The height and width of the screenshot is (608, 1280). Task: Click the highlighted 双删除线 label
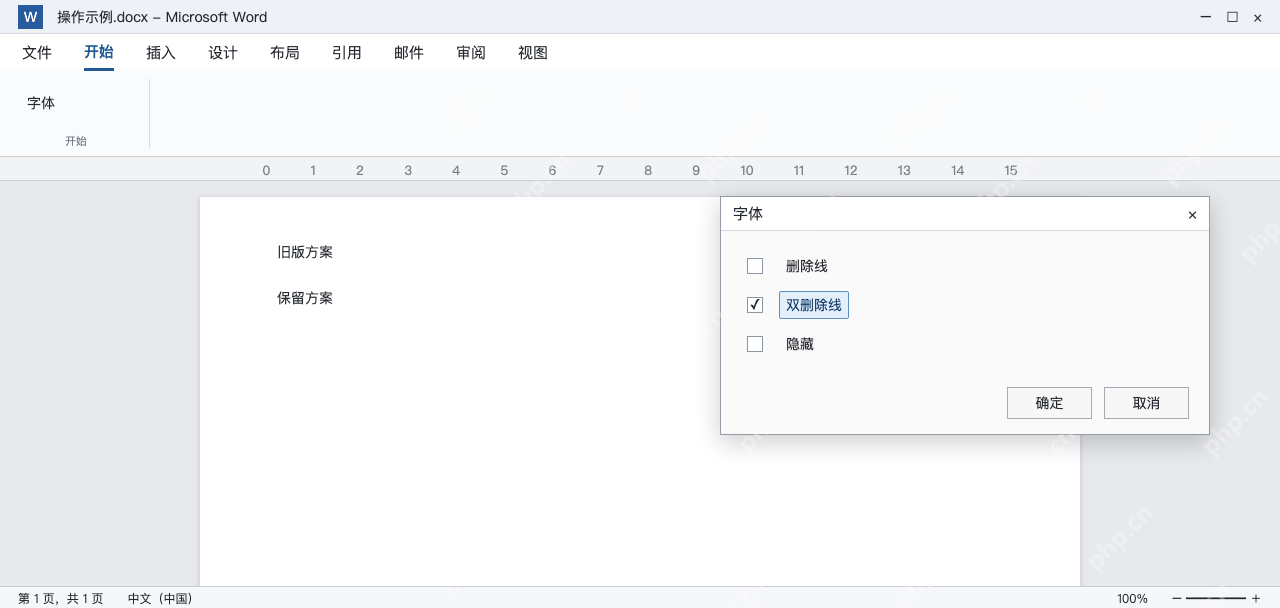[814, 305]
